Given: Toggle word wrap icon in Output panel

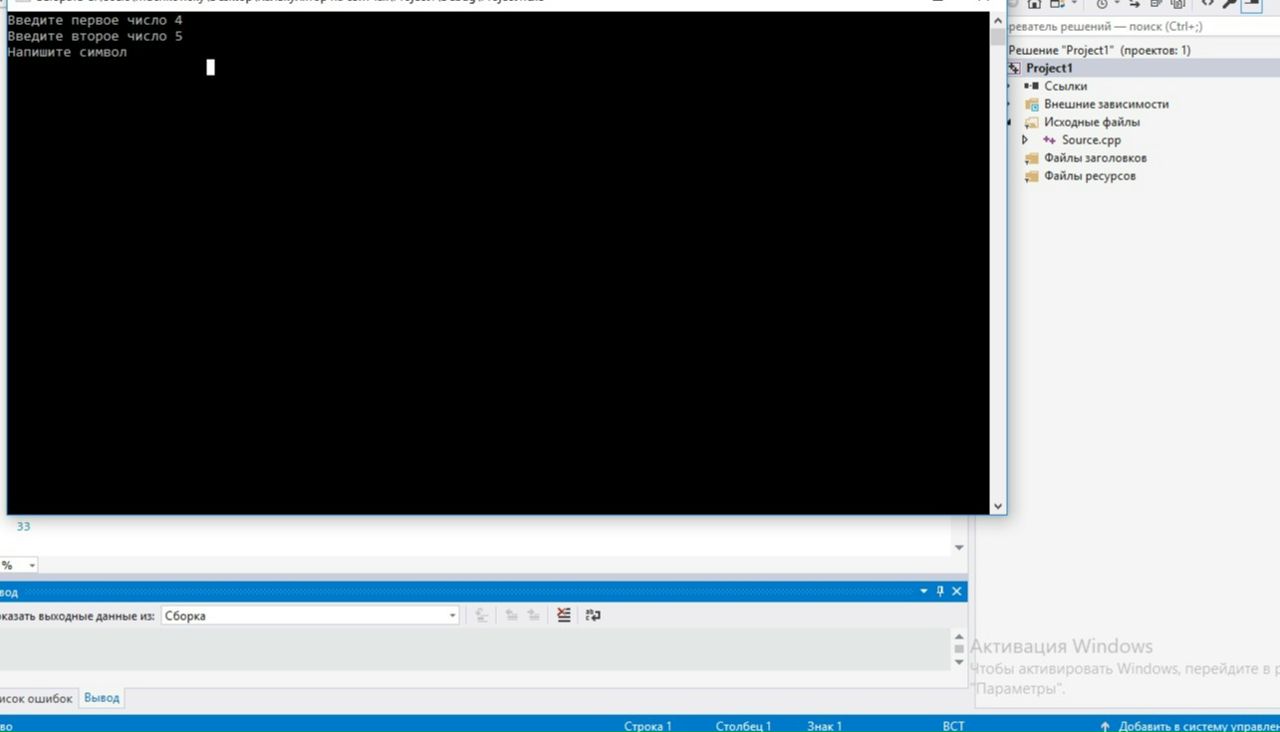Looking at the screenshot, I should (x=593, y=615).
